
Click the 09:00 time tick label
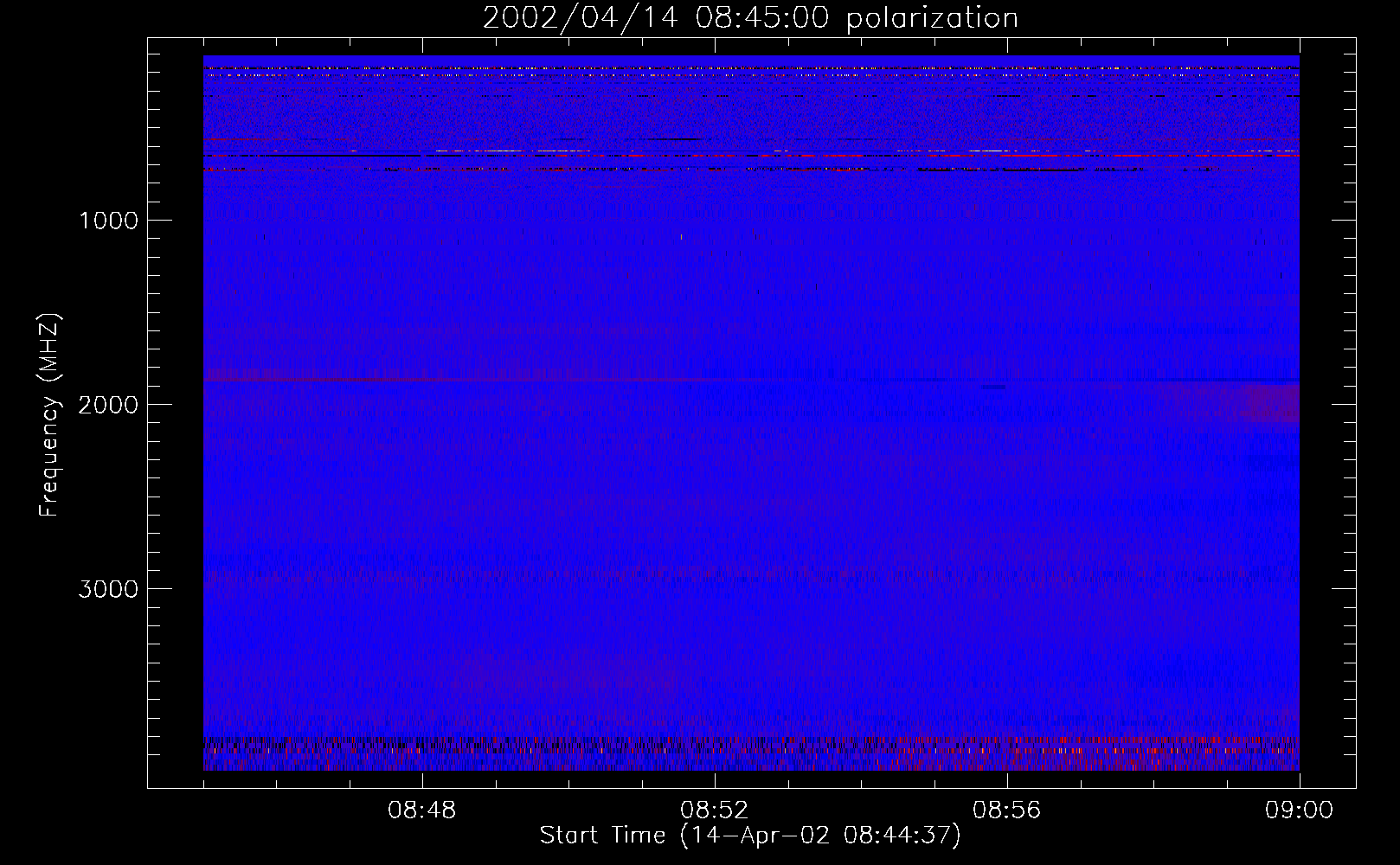1300,811
